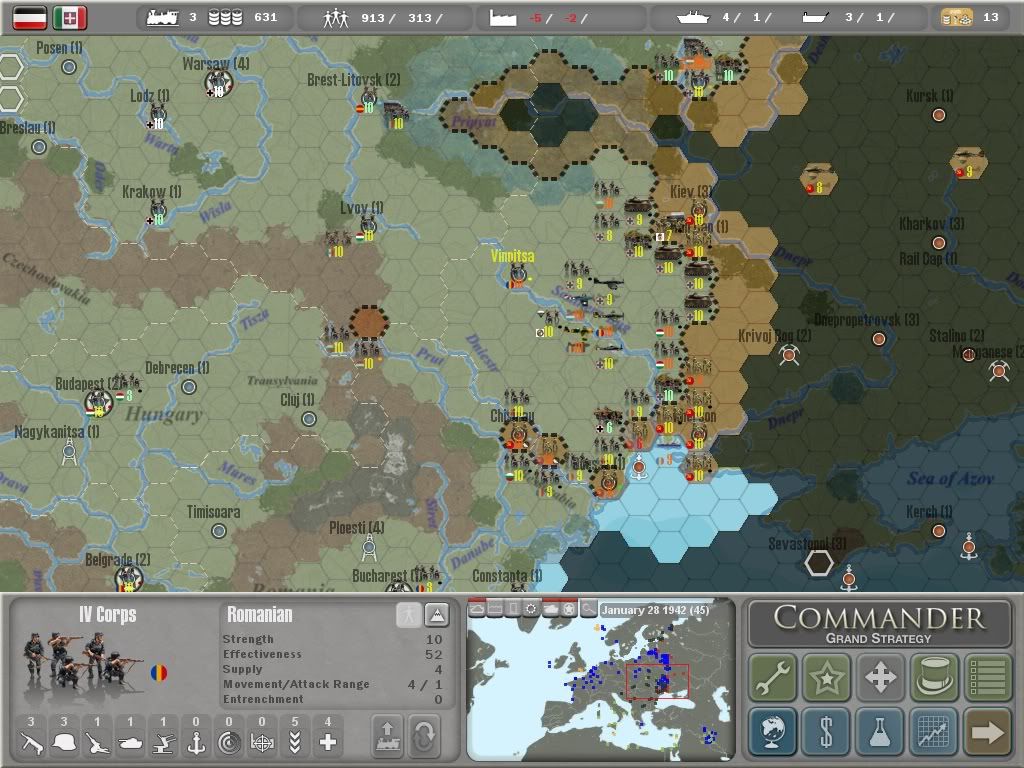The width and height of the screenshot is (1024, 768).
Task: Click the Dnepropetrovsk (3) city marker
Action: coord(878,339)
